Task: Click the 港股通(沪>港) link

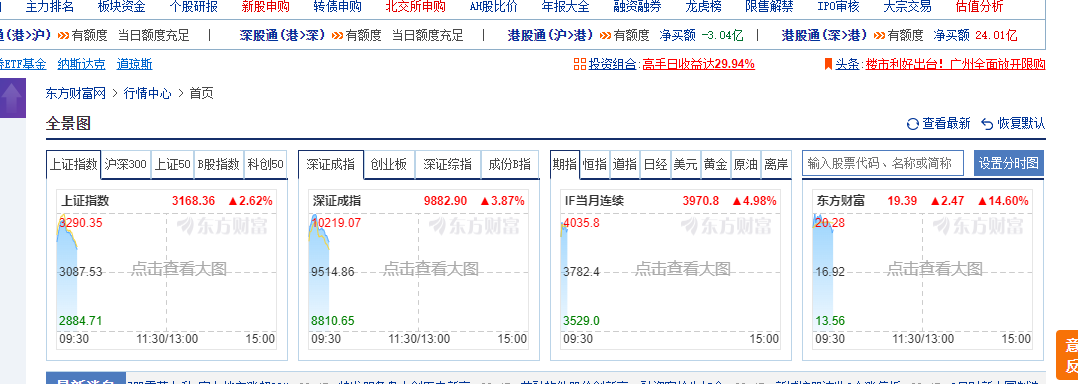Action: point(551,36)
